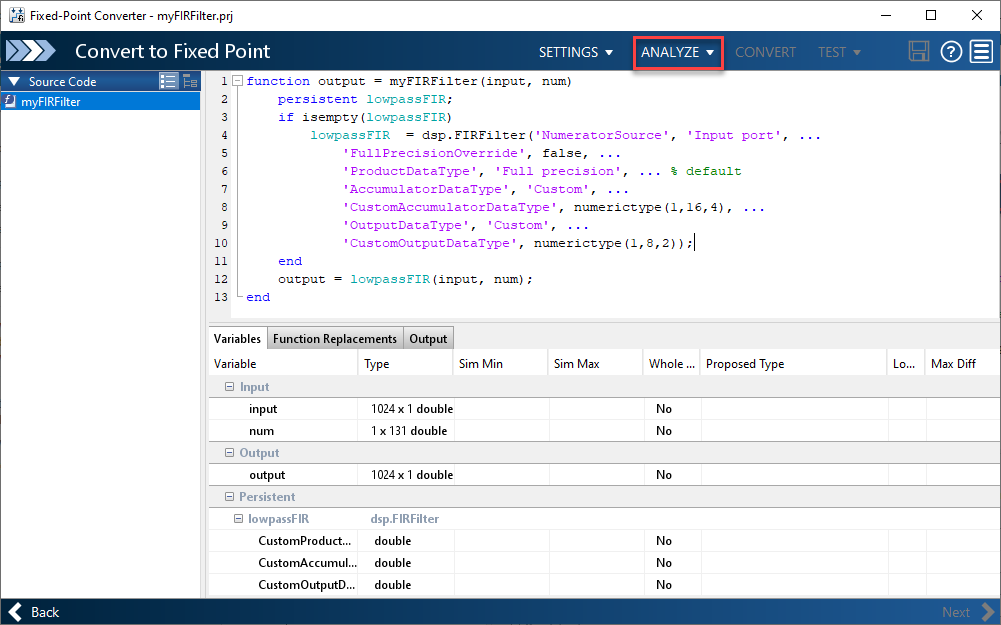Switch Source Code panel to list view

point(168,82)
